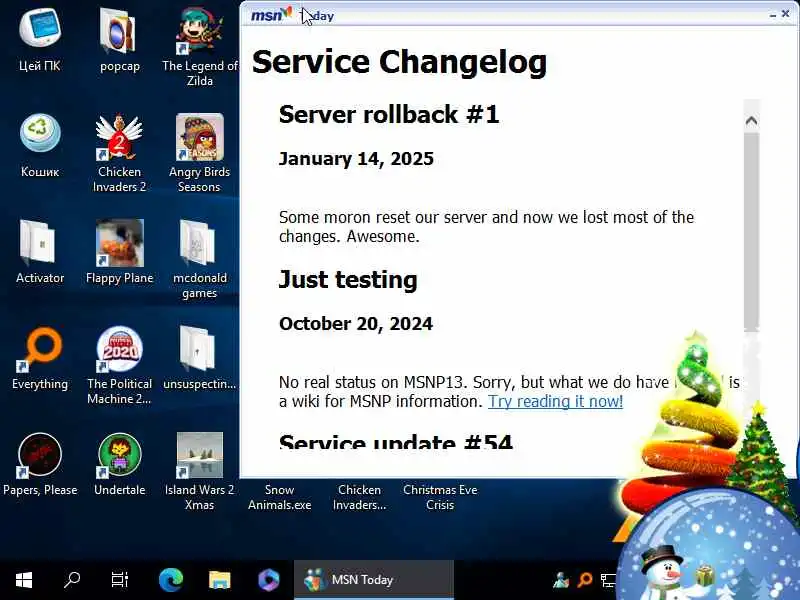Launch Microsoft Edge from taskbar

[170, 580]
